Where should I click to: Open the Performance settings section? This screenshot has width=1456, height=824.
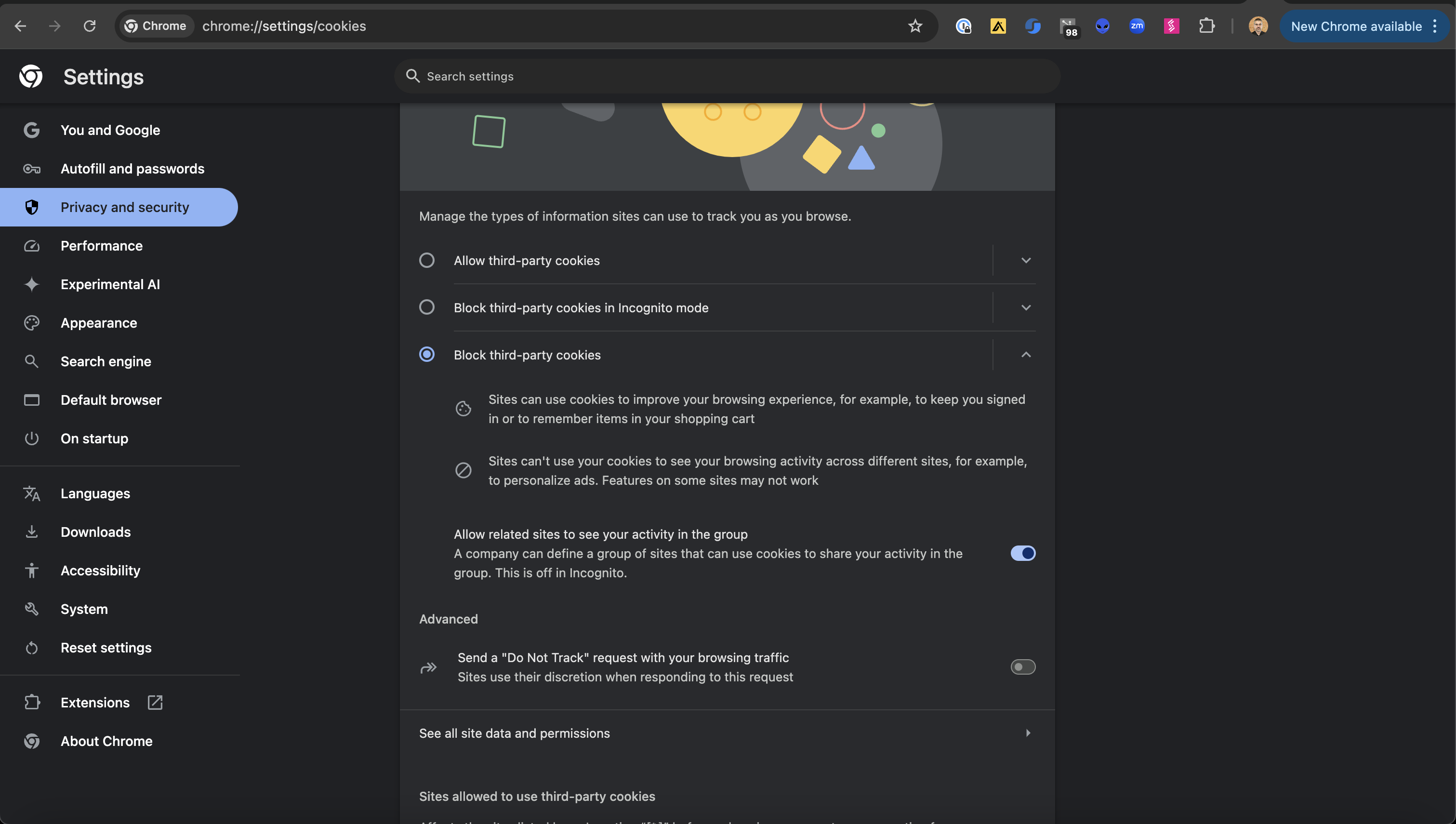coord(102,246)
